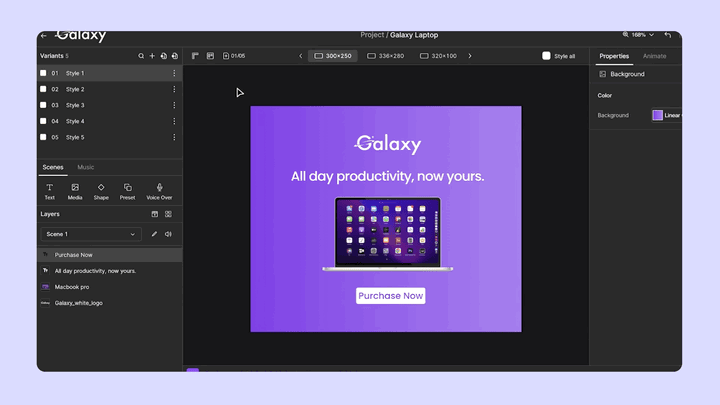This screenshot has width=720, height=405.
Task: Open the Animate tab
Action: 654,56
